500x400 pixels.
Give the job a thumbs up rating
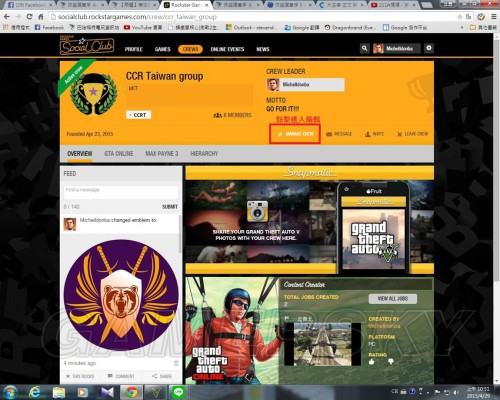(x=372, y=361)
